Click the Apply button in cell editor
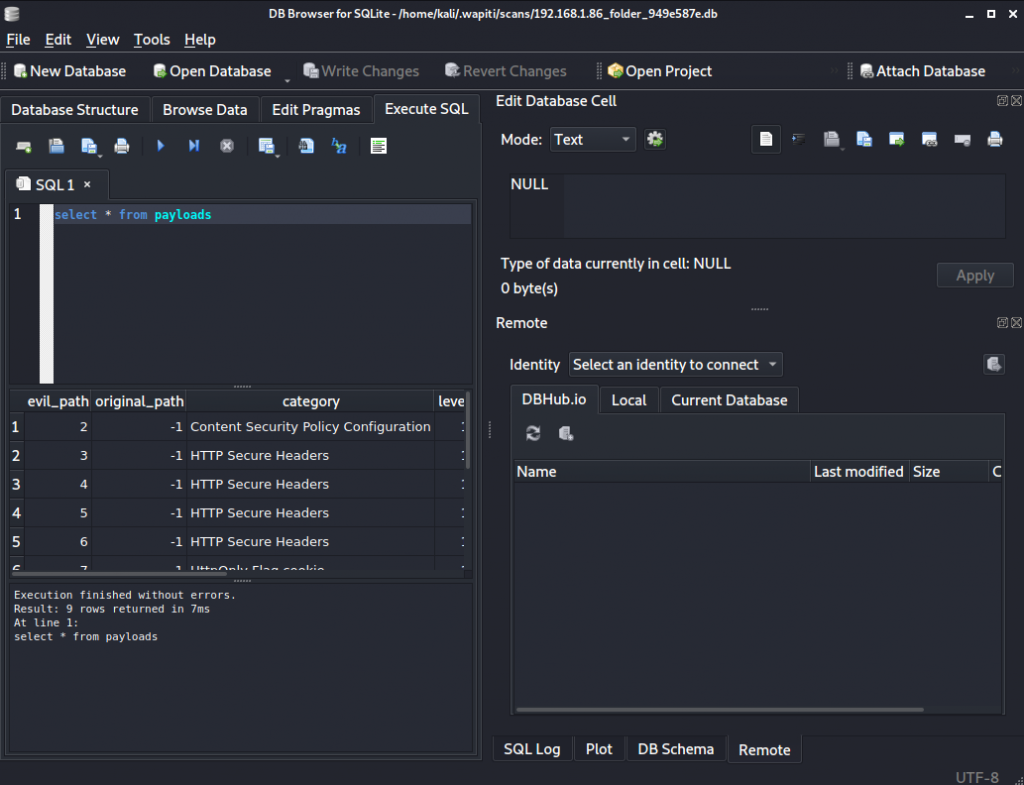Image resolution: width=1024 pixels, height=785 pixels. (975, 276)
